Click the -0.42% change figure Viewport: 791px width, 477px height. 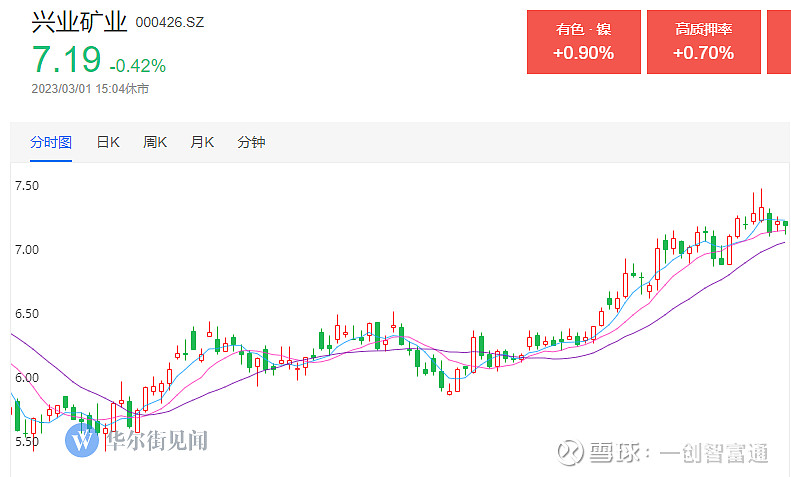pyautogui.click(x=138, y=66)
